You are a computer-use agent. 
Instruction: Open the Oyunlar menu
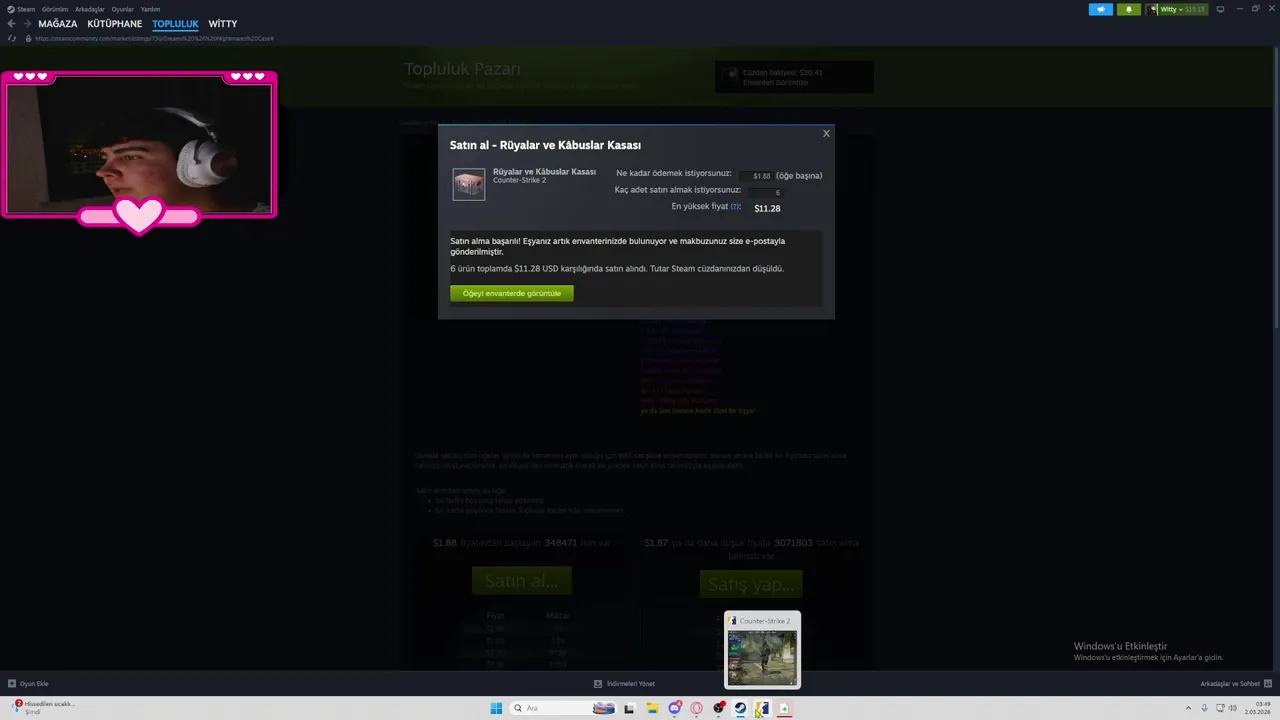tap(123, 9)
